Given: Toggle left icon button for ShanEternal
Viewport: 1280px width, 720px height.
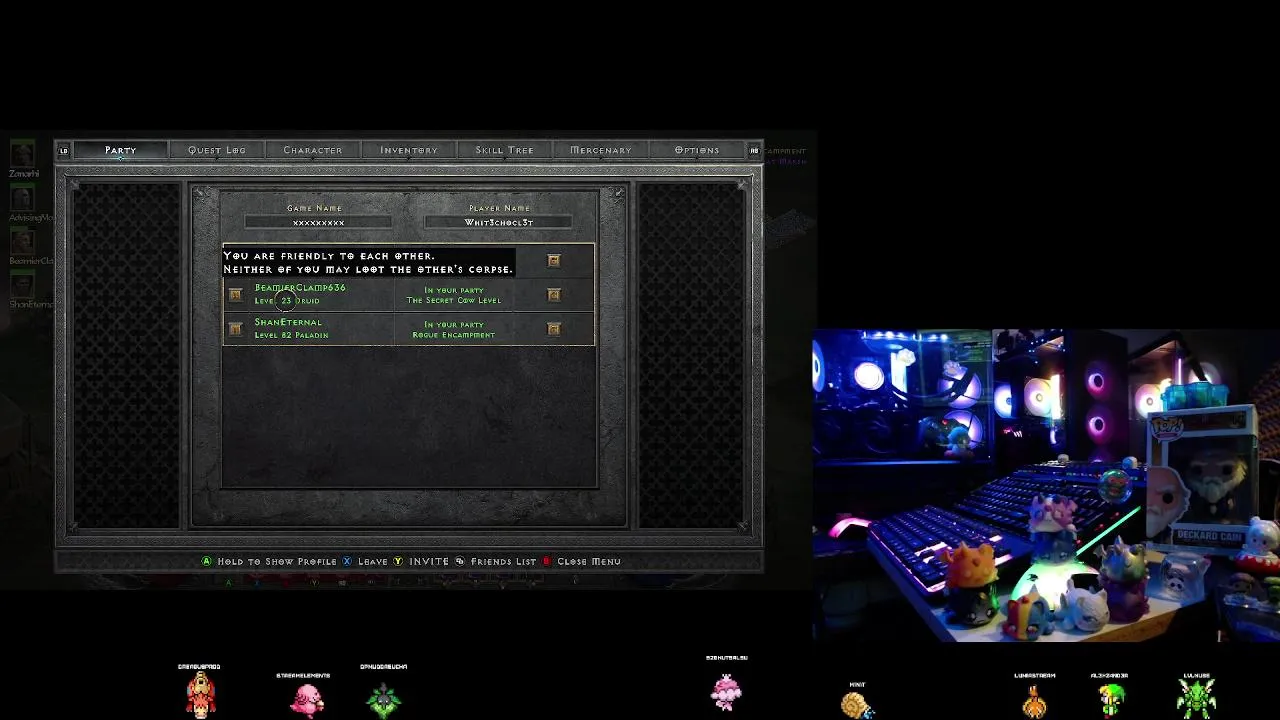Looking at the screenshot, I should coord(235,328).
